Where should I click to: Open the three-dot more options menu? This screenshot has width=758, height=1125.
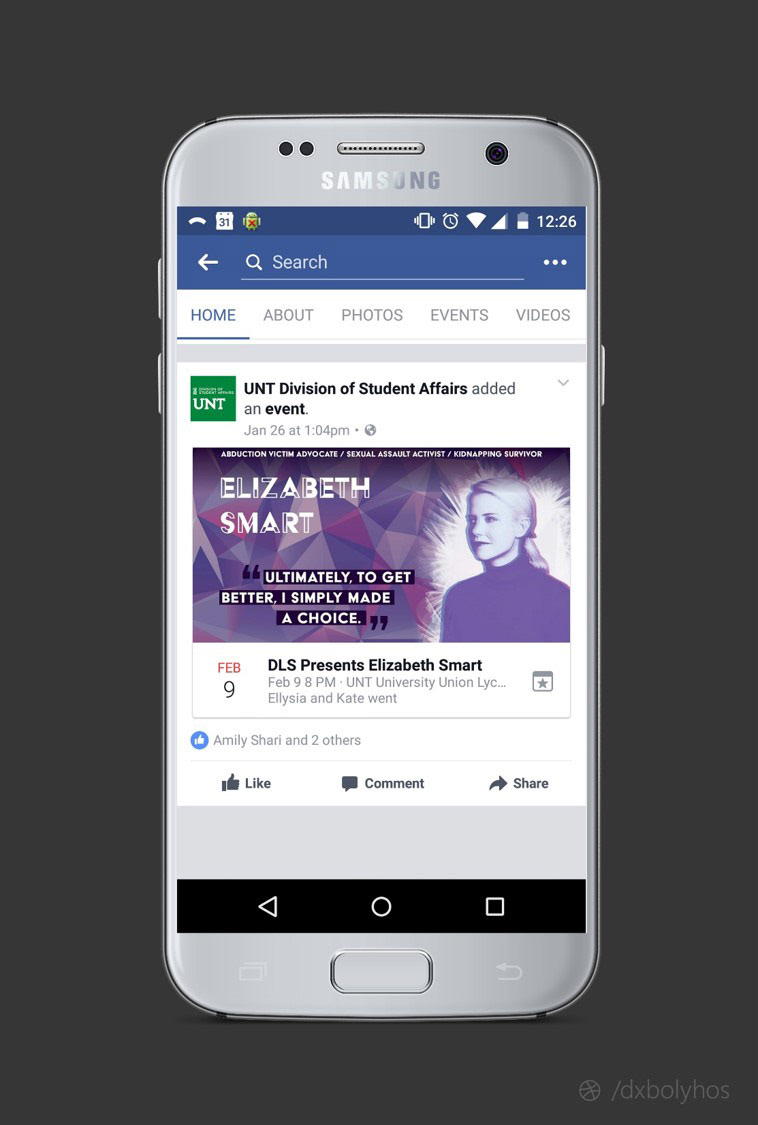[x=555, y=263]
